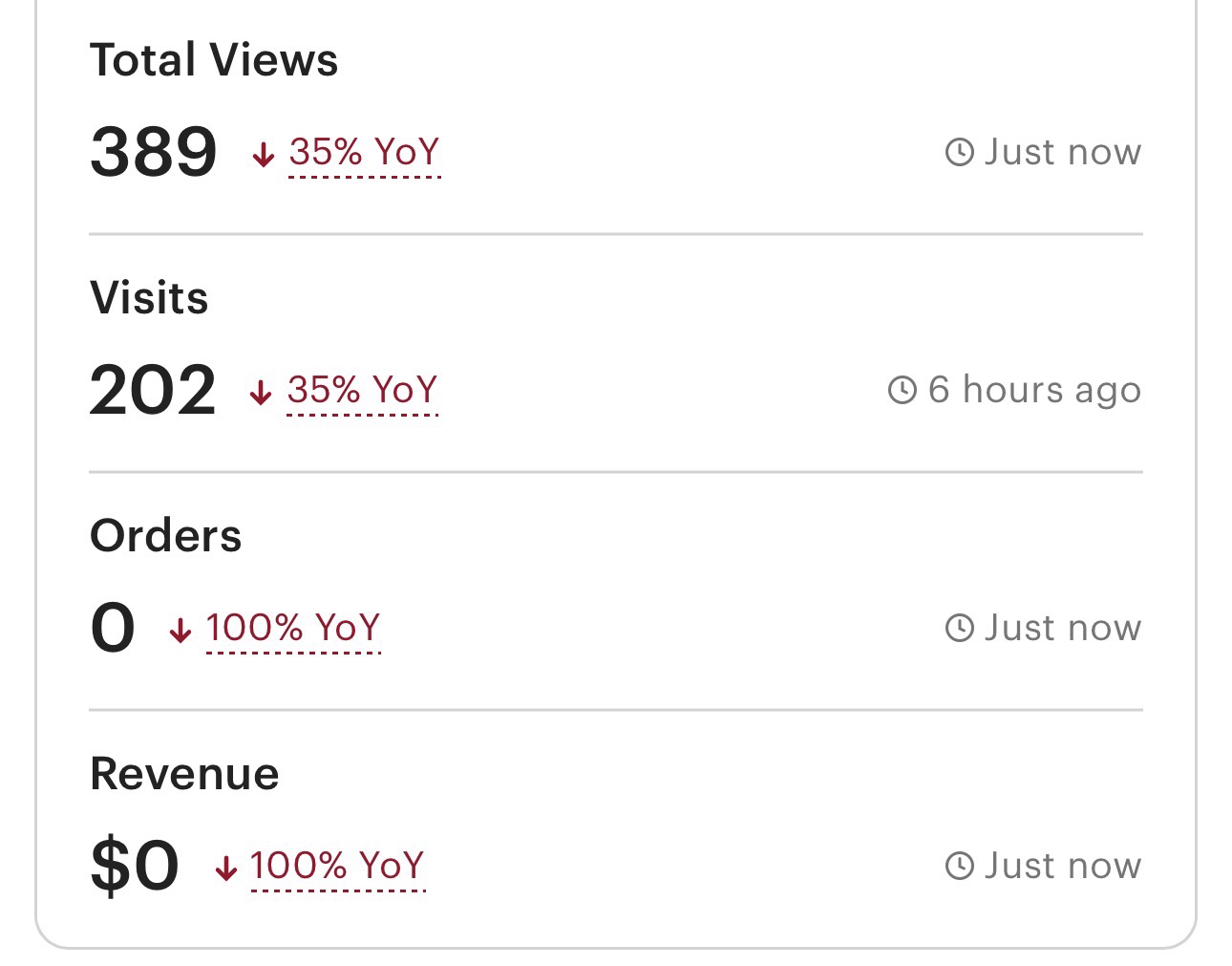
Task: Click the clock icon in Orders row
Action: tap(959, 628)
